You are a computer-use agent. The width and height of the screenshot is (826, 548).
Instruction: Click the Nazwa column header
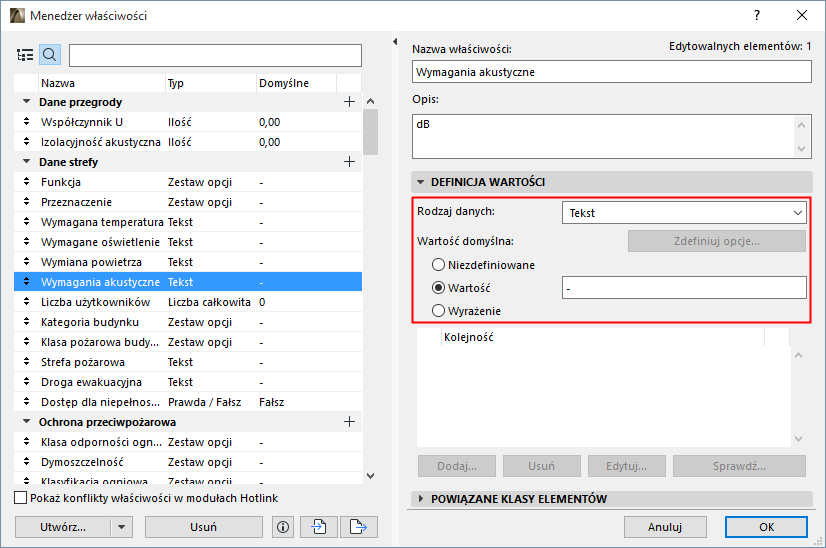pos(102,83)
